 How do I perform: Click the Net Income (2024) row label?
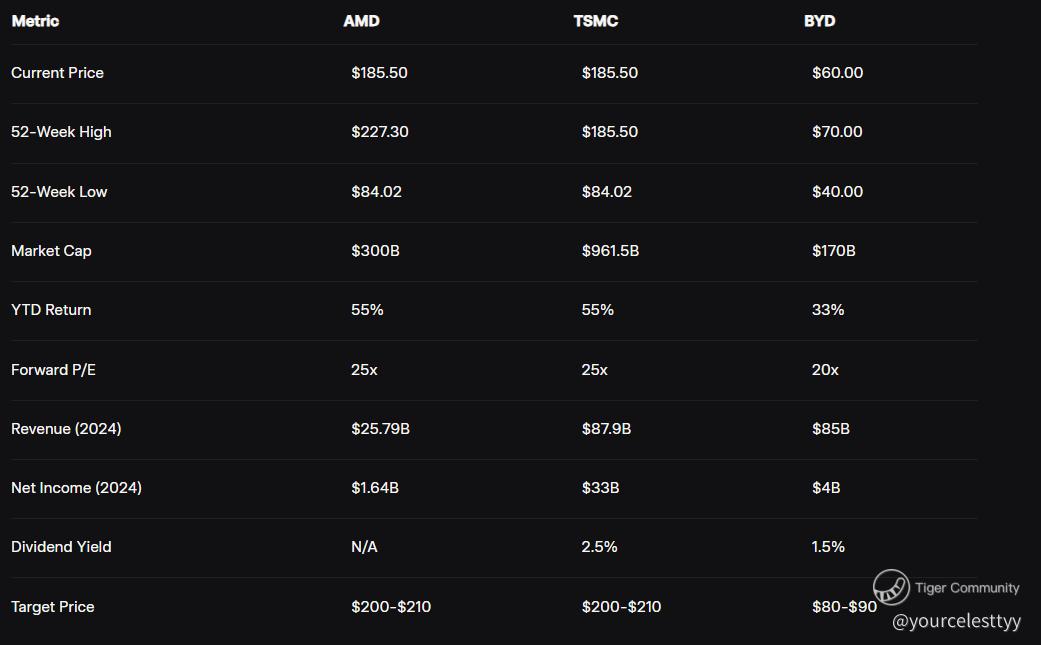76,488
